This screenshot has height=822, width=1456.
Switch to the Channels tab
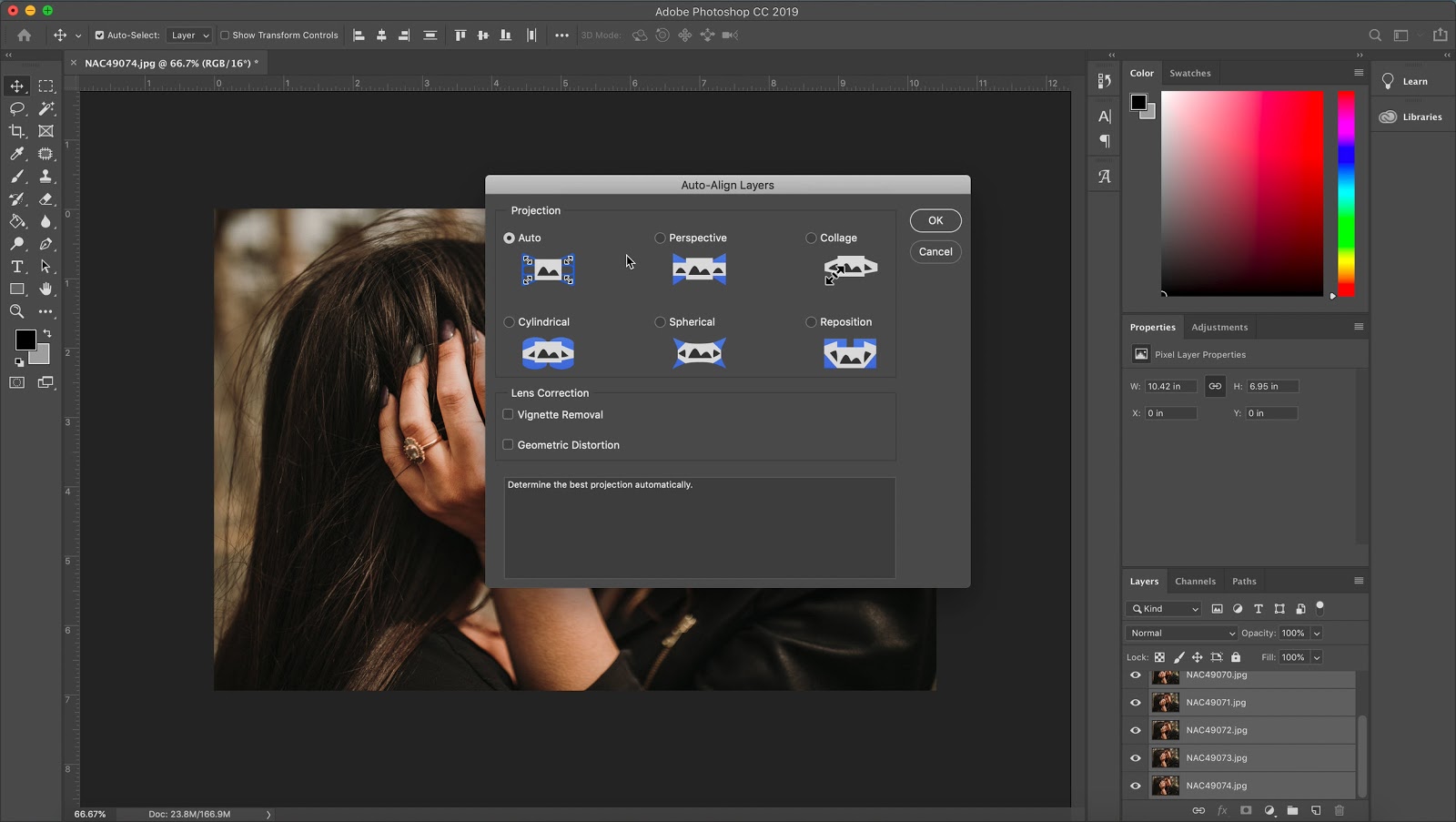[1195, 581]
